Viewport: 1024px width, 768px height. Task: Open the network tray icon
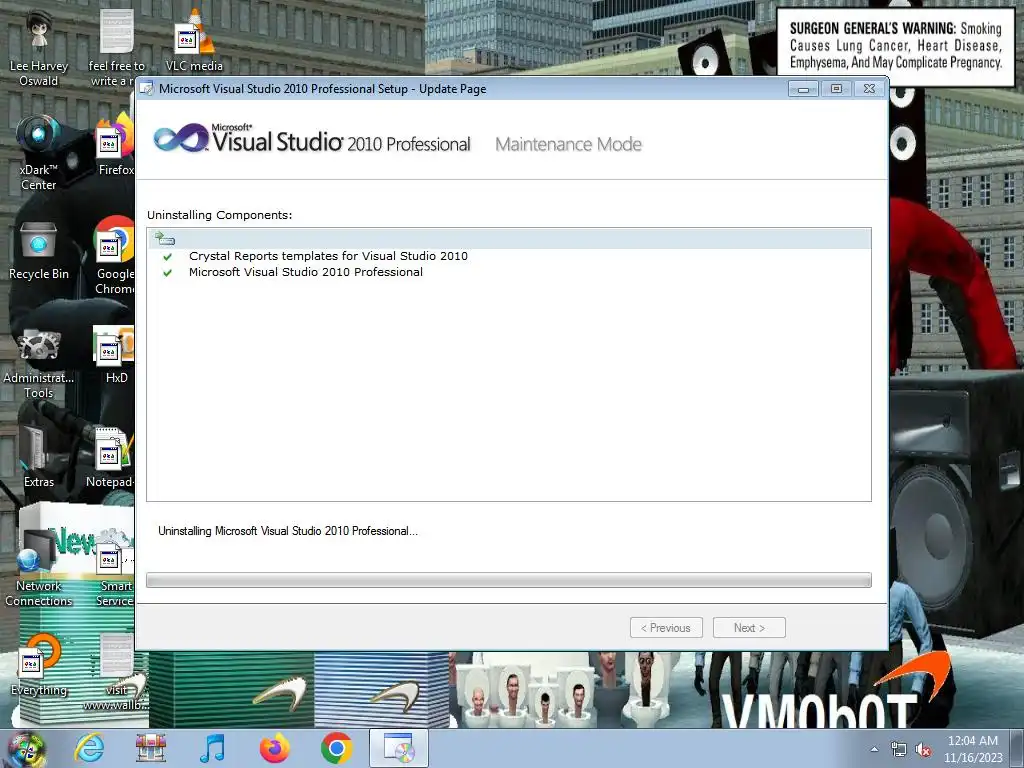click(899, 750)
